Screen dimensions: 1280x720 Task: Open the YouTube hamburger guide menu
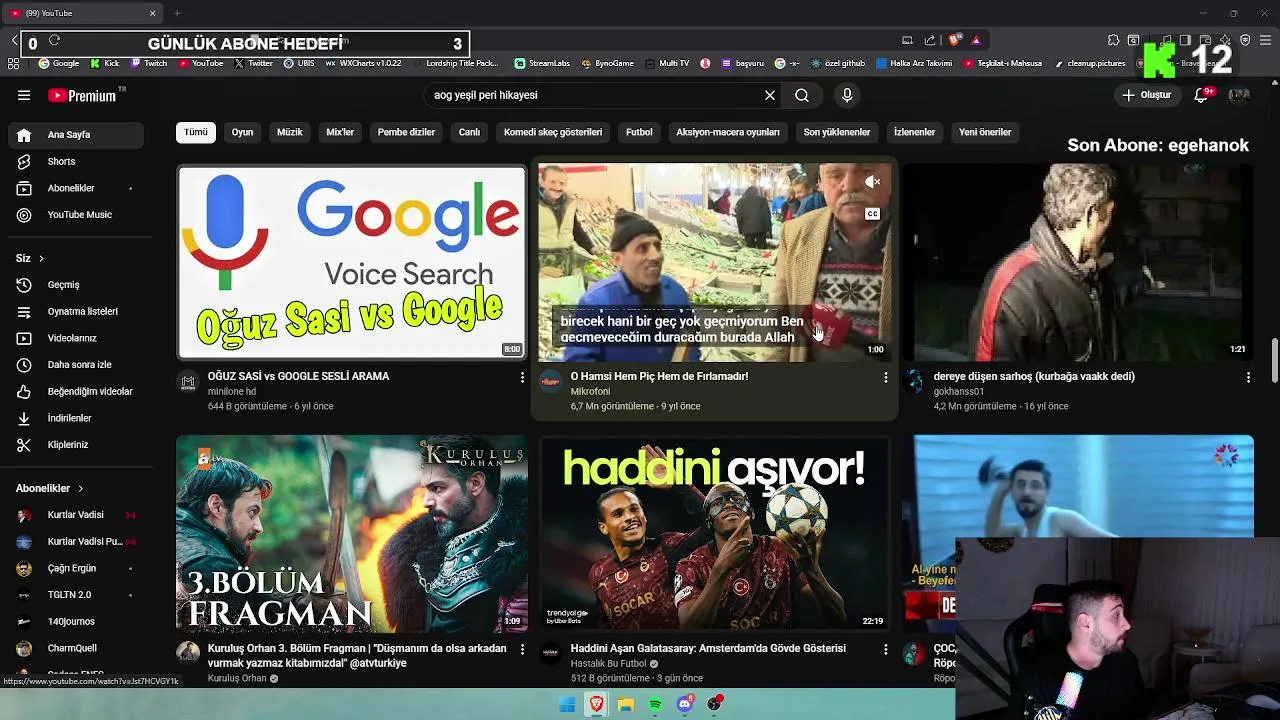(x=24, y=95)
